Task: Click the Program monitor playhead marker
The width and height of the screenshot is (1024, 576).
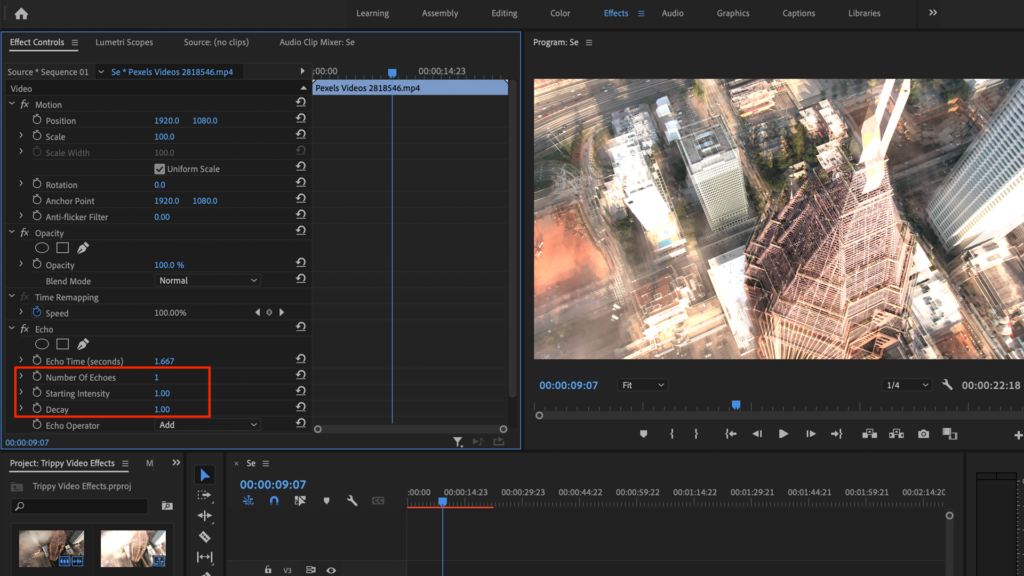Action: [735, 405]
